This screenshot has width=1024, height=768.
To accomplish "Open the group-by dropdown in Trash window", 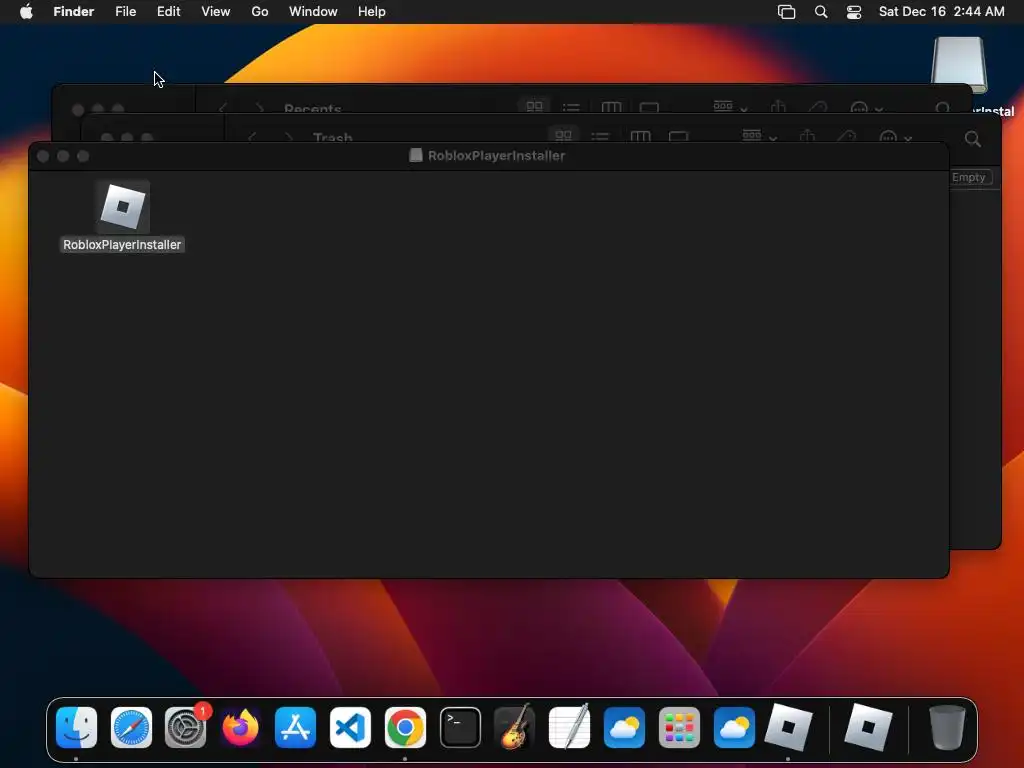I will 760,136.
